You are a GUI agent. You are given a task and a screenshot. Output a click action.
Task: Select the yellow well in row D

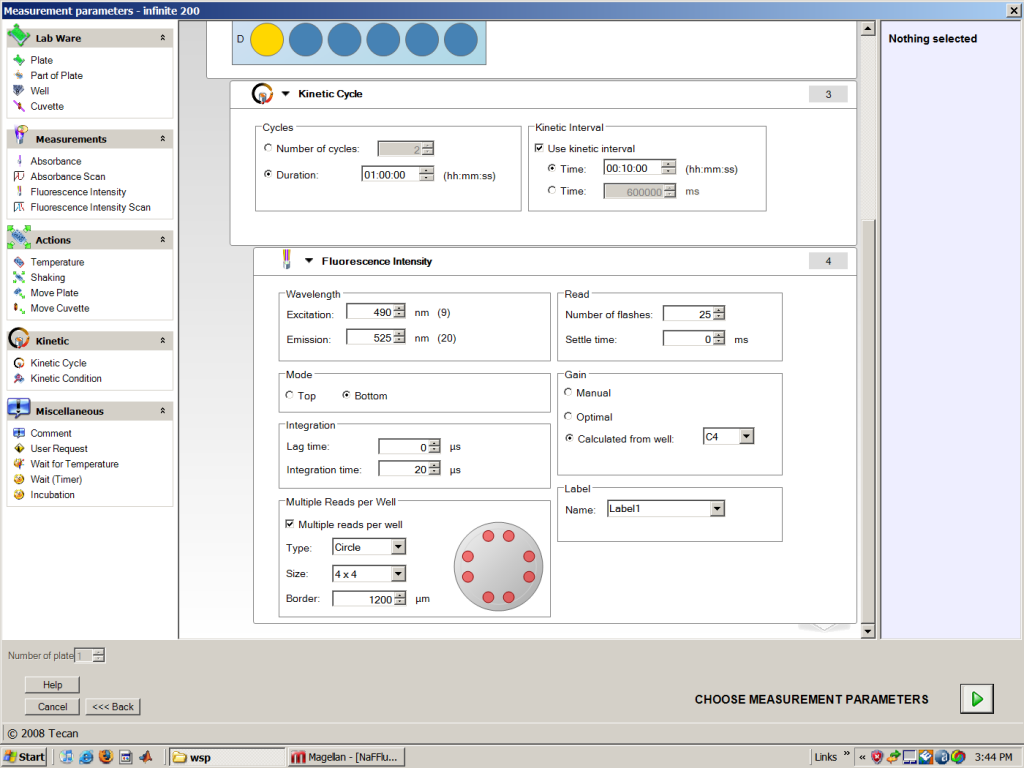(x=267, y=40)
